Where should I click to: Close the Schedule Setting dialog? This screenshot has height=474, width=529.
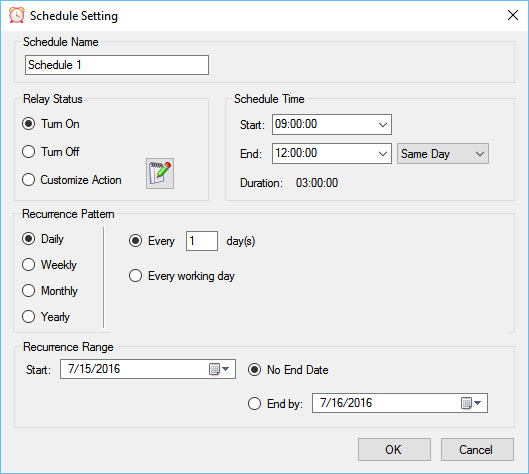[x=513, y=15]
